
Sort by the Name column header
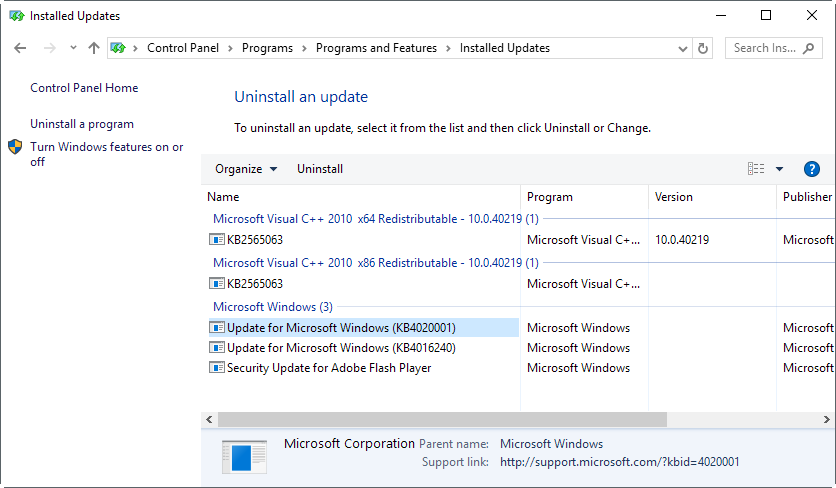click(360, 197)
